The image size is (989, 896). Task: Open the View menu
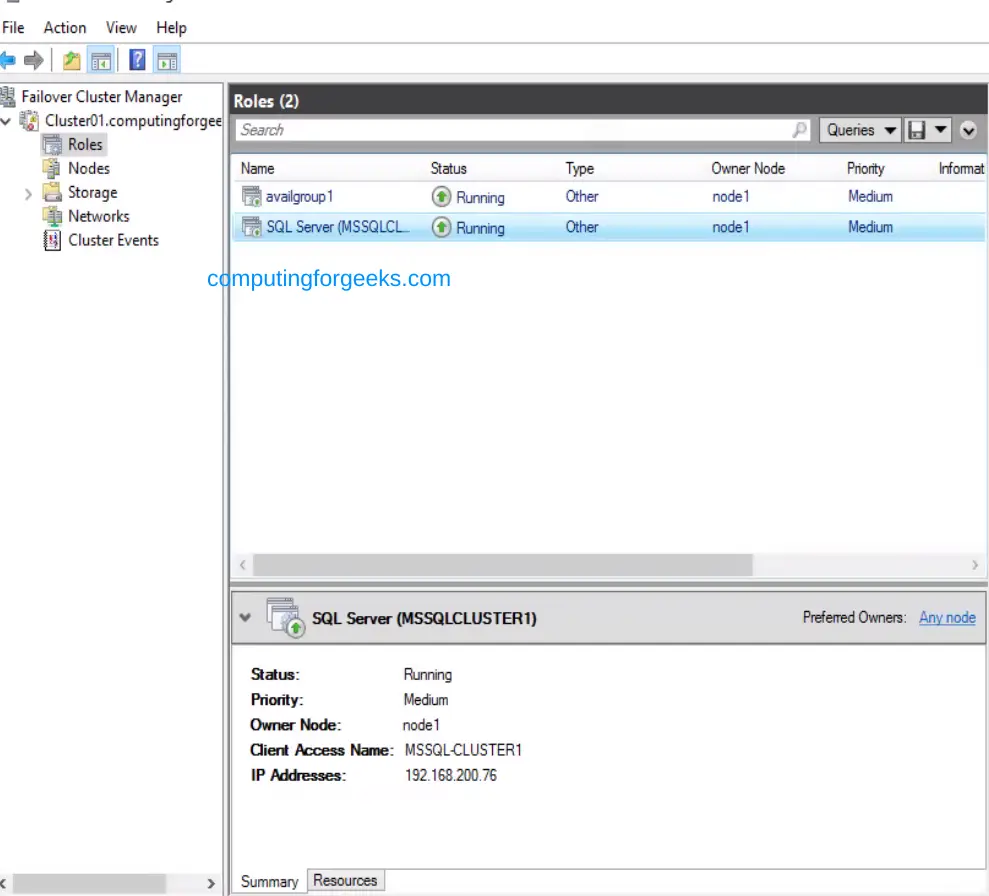coord(121,28)
